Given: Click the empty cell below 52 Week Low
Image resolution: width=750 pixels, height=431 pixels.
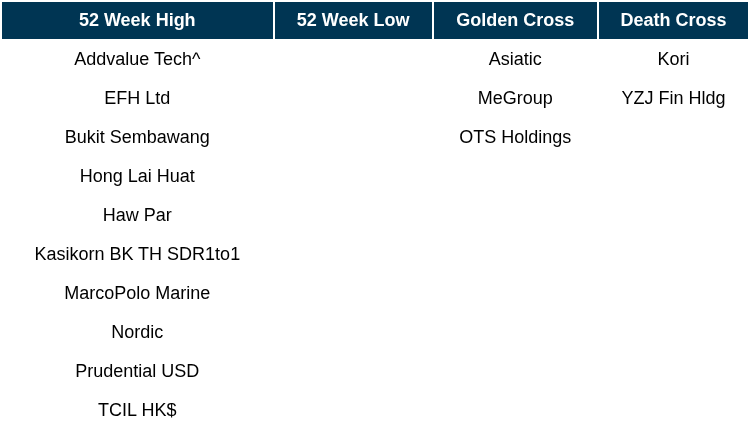Looking at the screenshot, I should click(353, 59).
